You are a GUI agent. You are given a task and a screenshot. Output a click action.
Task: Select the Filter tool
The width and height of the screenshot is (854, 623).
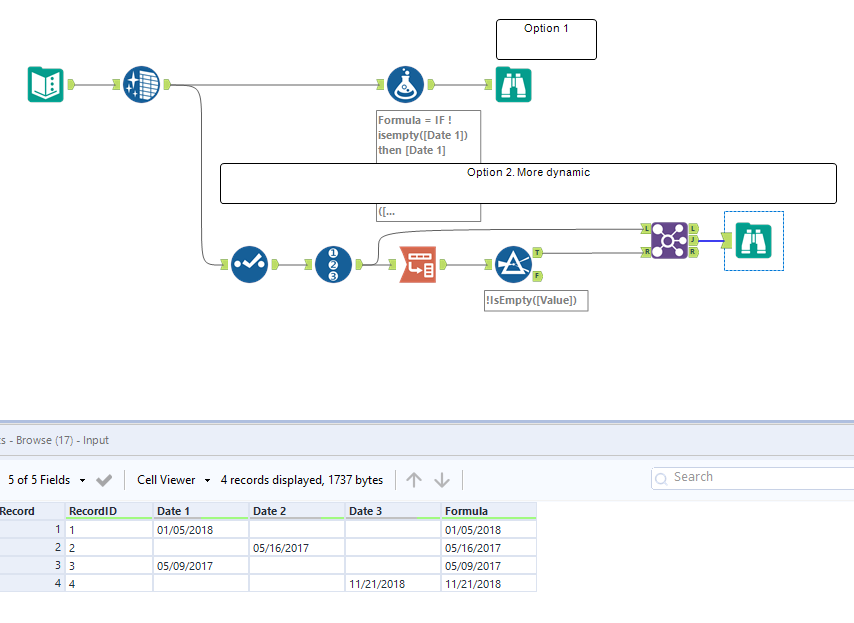click(x=514, y=264)
